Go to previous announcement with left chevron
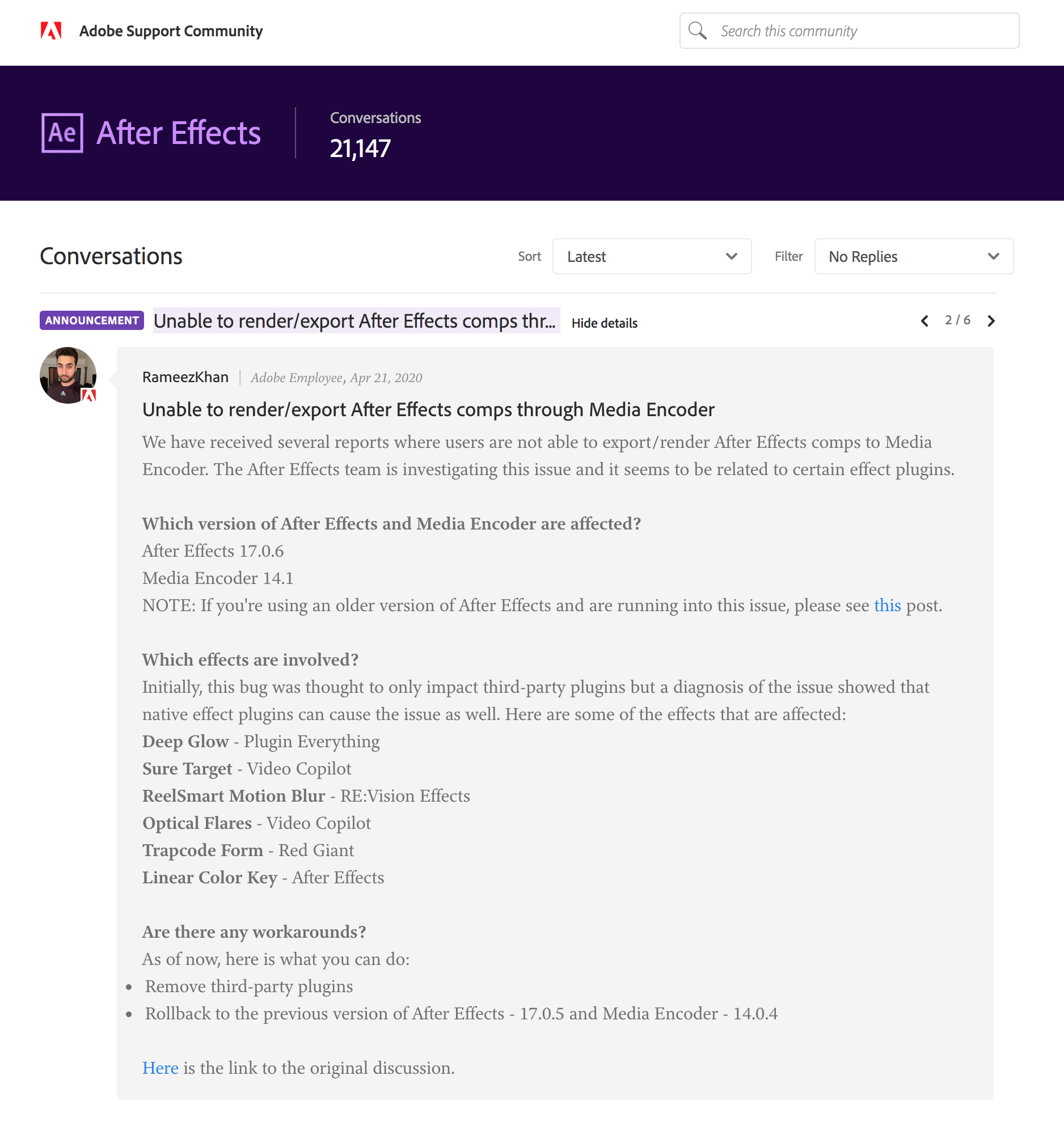This screenshot has height=1143, width=1064. 924,321
